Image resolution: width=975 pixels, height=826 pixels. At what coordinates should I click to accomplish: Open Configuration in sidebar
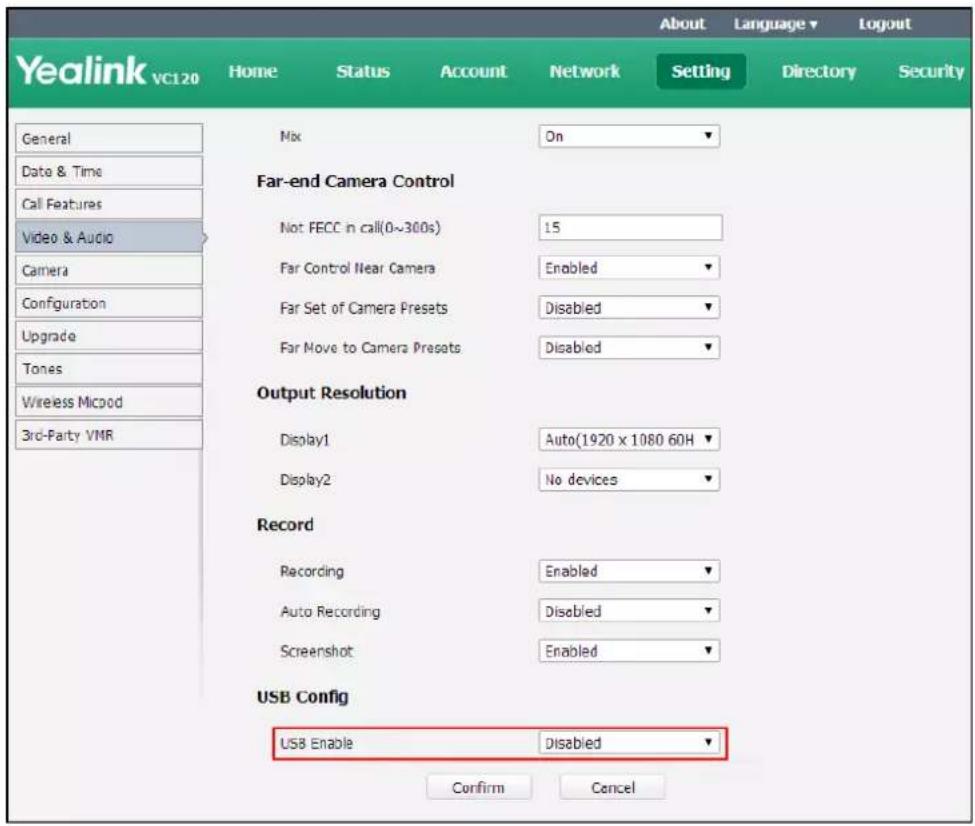pos(109,303)
